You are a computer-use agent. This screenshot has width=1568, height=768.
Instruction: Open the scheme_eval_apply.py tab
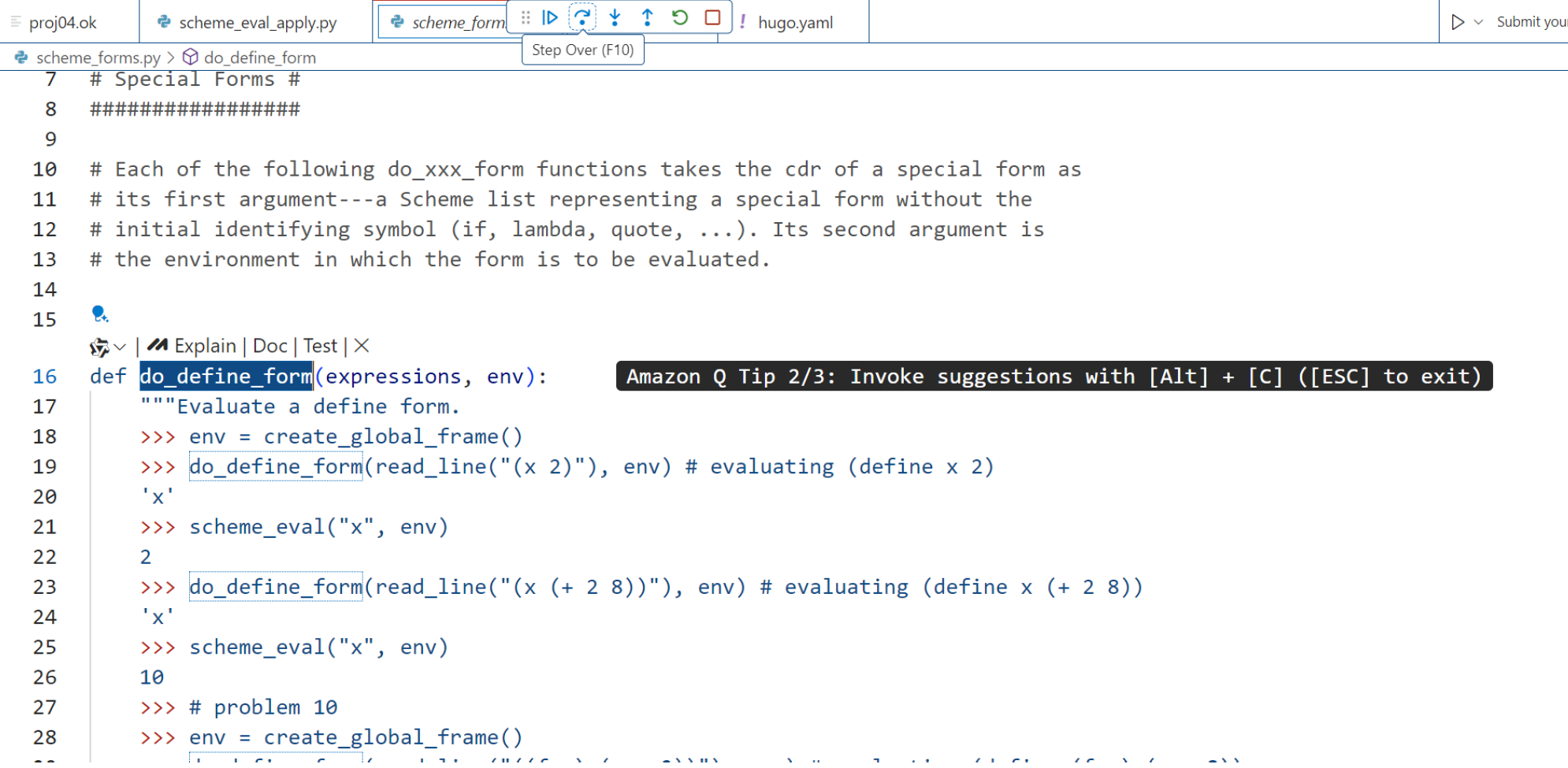(257, 23)
